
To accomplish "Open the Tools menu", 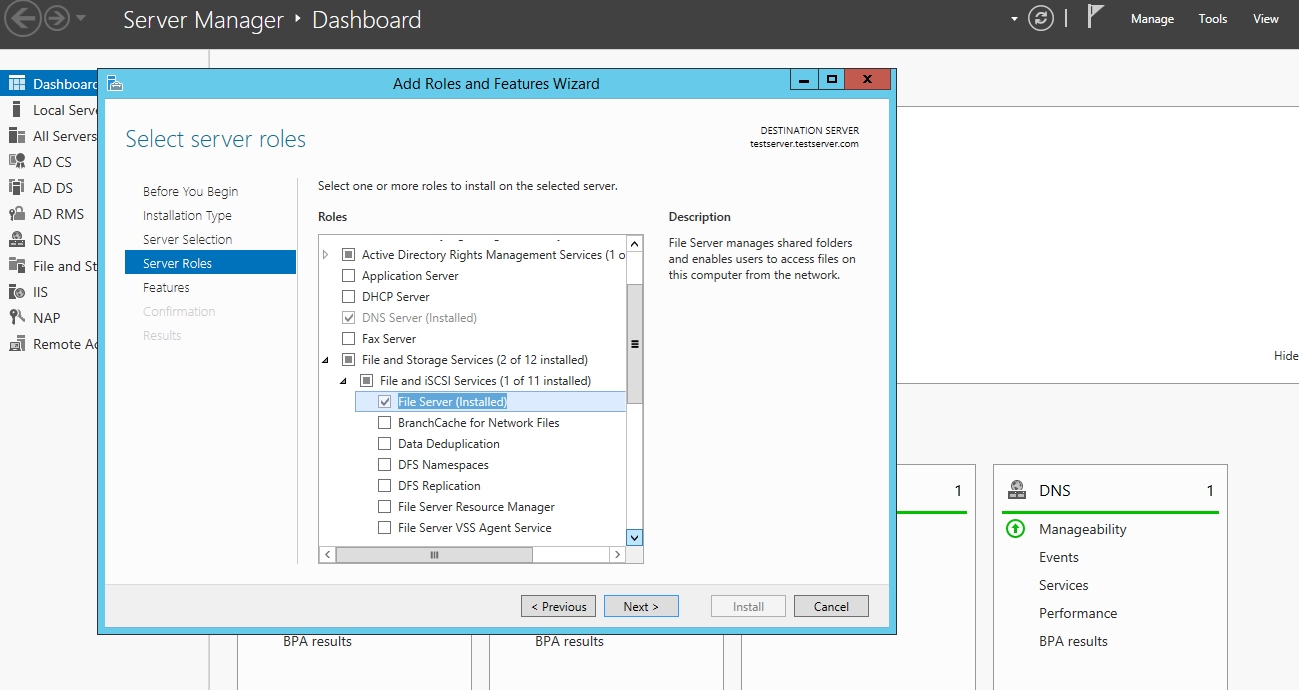I will [1212, 19].
